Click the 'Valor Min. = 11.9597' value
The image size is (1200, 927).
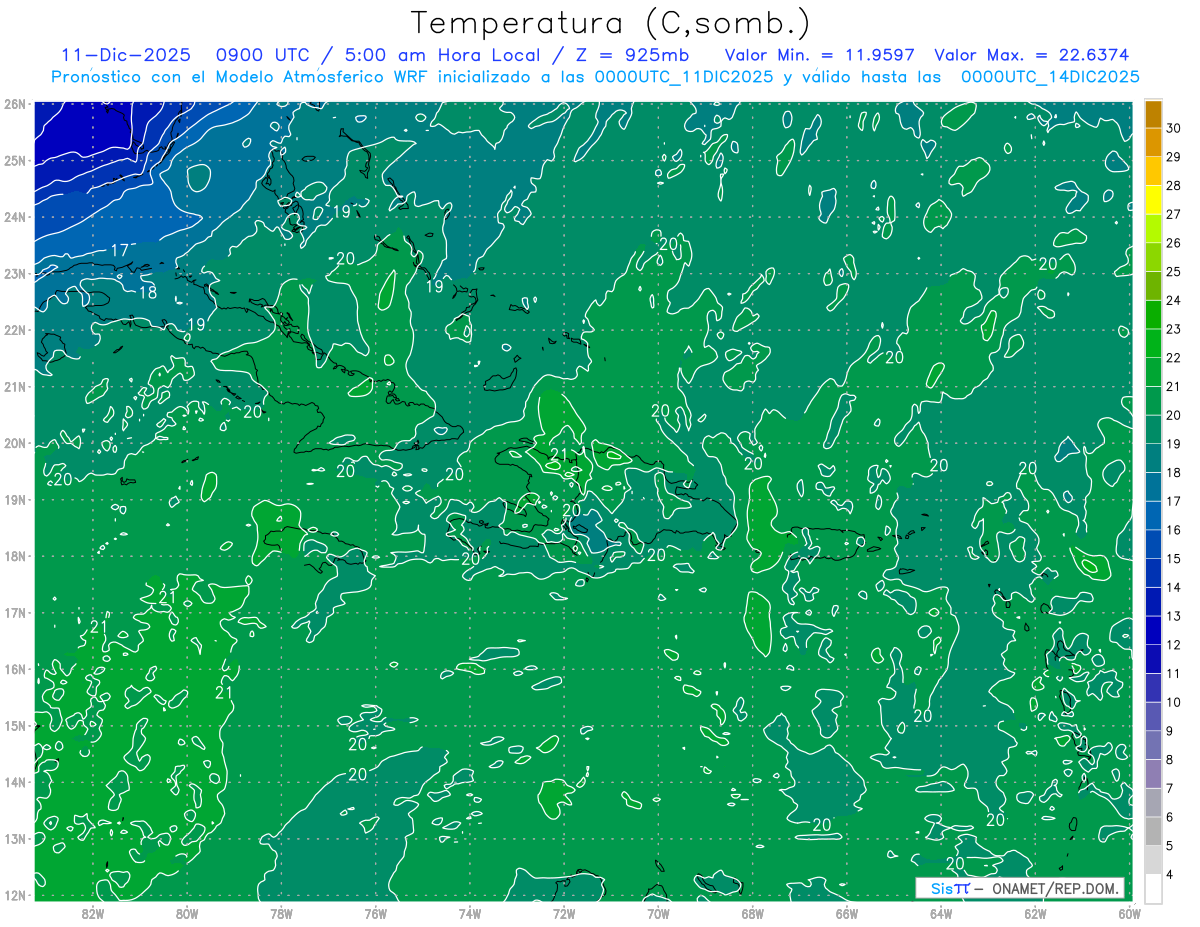(x=820, y=55)
